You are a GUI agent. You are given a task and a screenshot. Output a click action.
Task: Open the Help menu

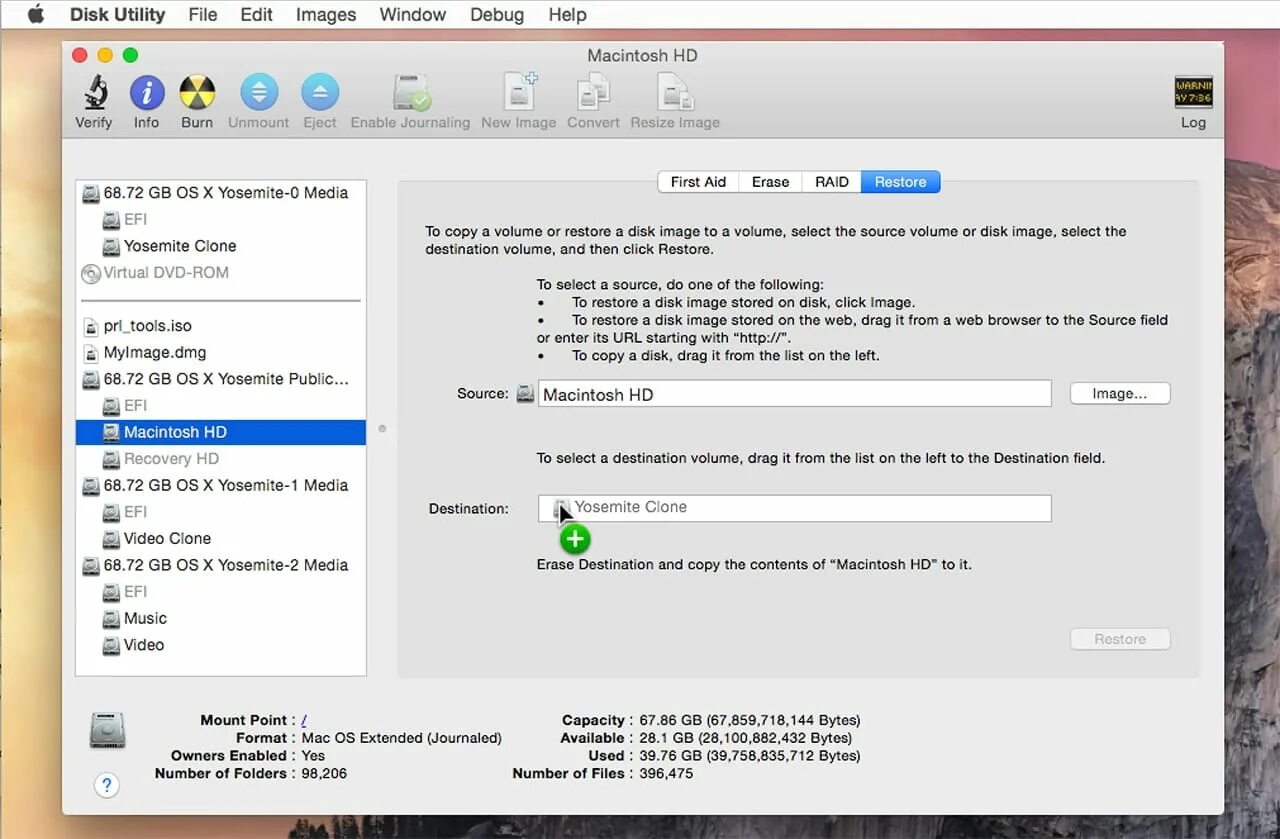click(x=568, y=14)
